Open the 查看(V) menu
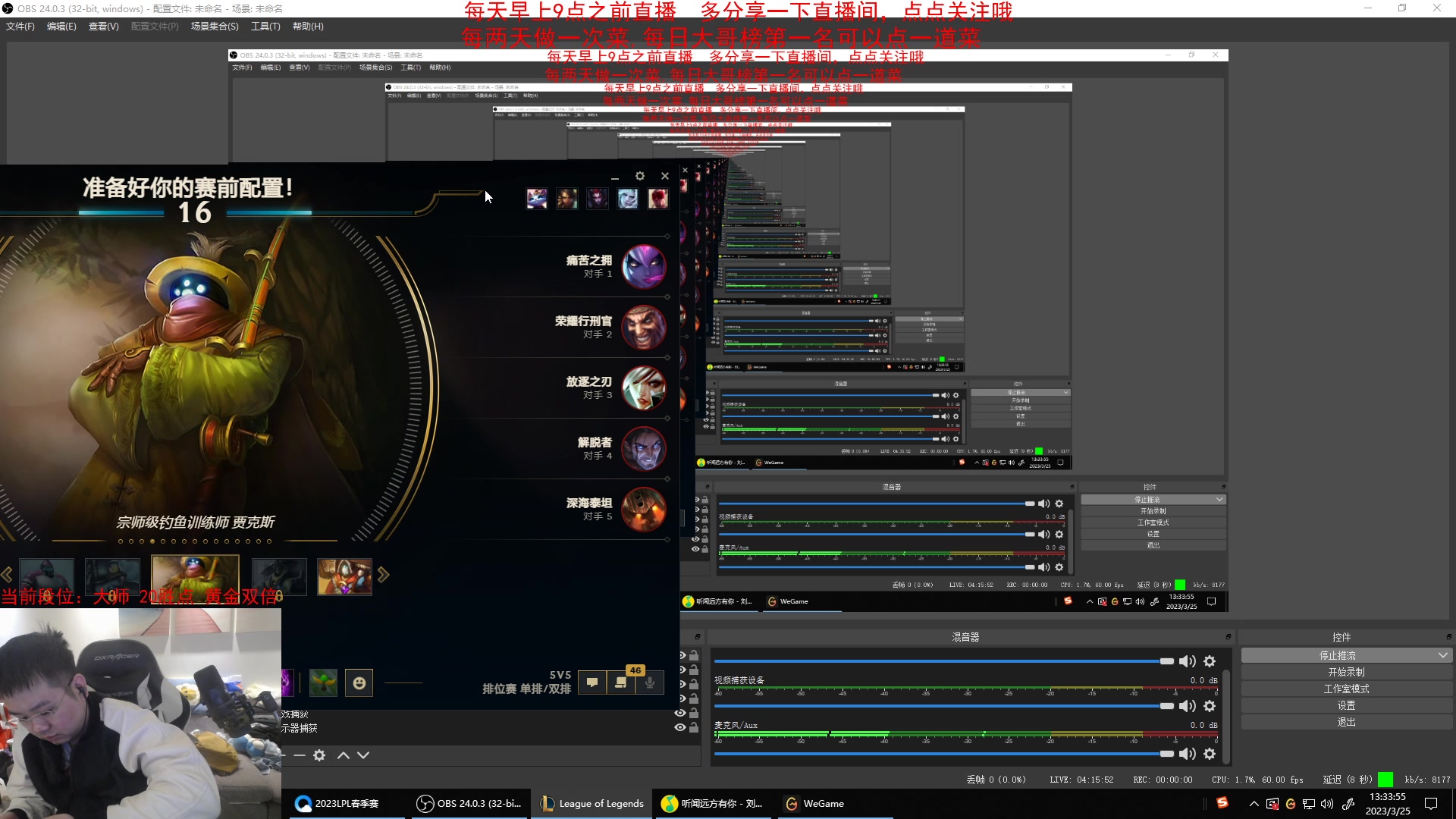1456x819 pixels. pos(104,27)
